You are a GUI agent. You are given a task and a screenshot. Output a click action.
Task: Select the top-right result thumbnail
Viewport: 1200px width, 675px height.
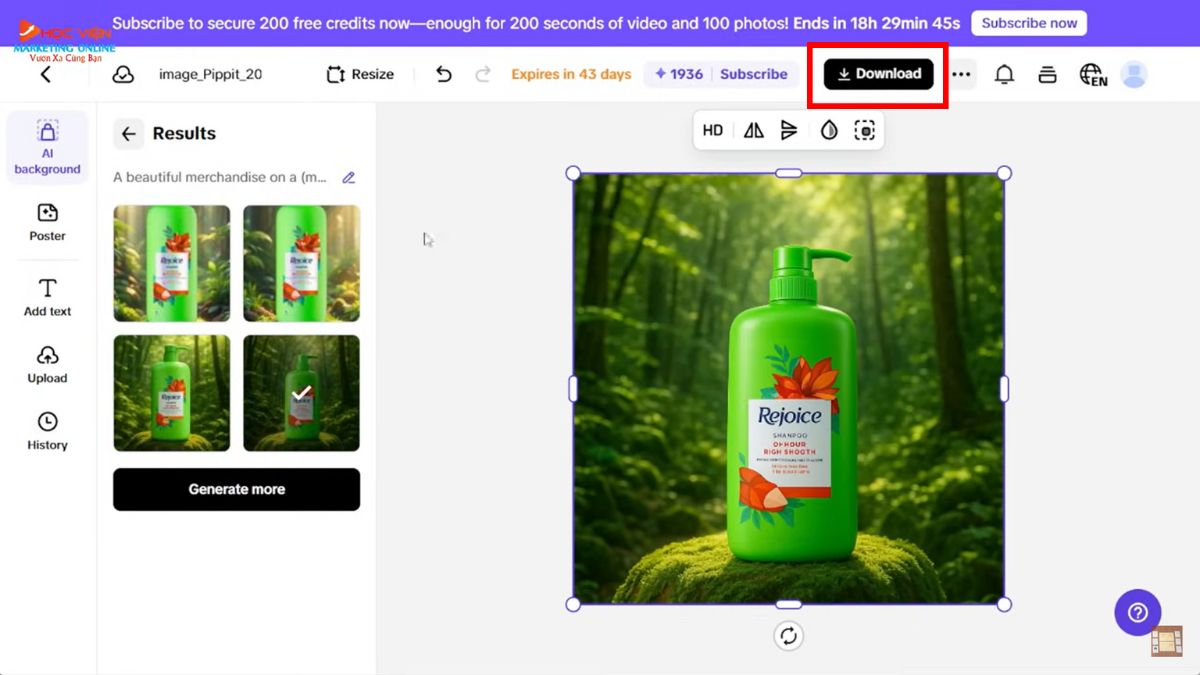click(x=301, y=263)
